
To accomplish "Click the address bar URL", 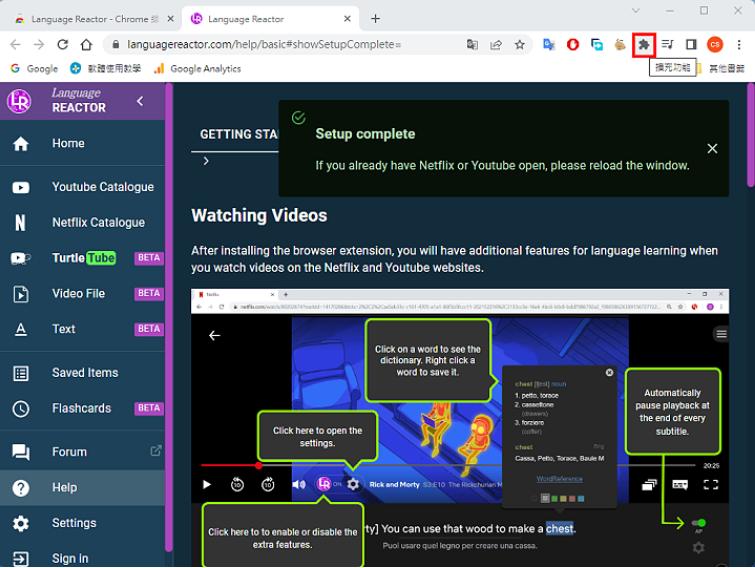I will click(264, 45).
